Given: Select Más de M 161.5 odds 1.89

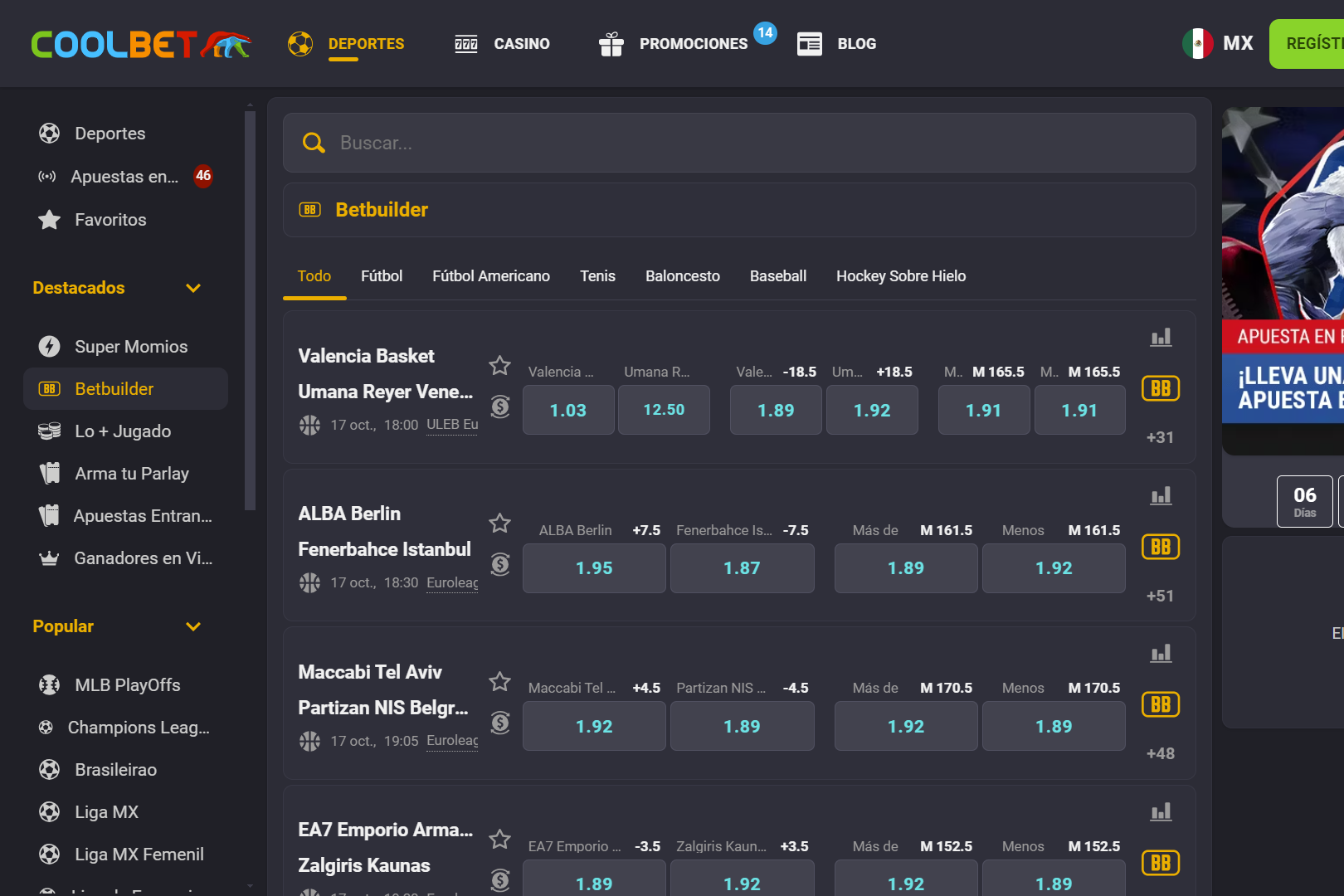Looking at the screenshot, I should click(x=906, y=568).
